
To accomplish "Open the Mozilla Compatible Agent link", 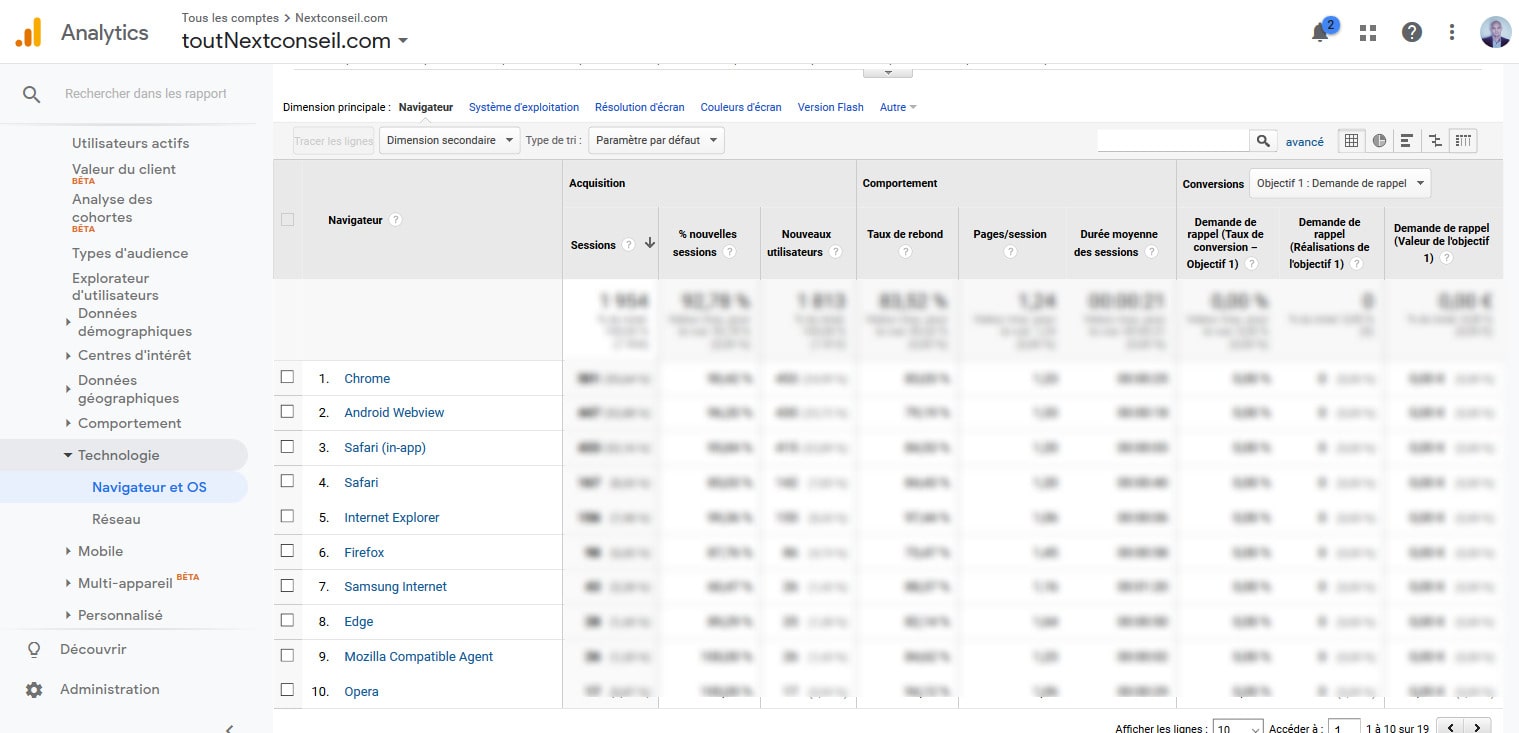I will pos(419,656).
